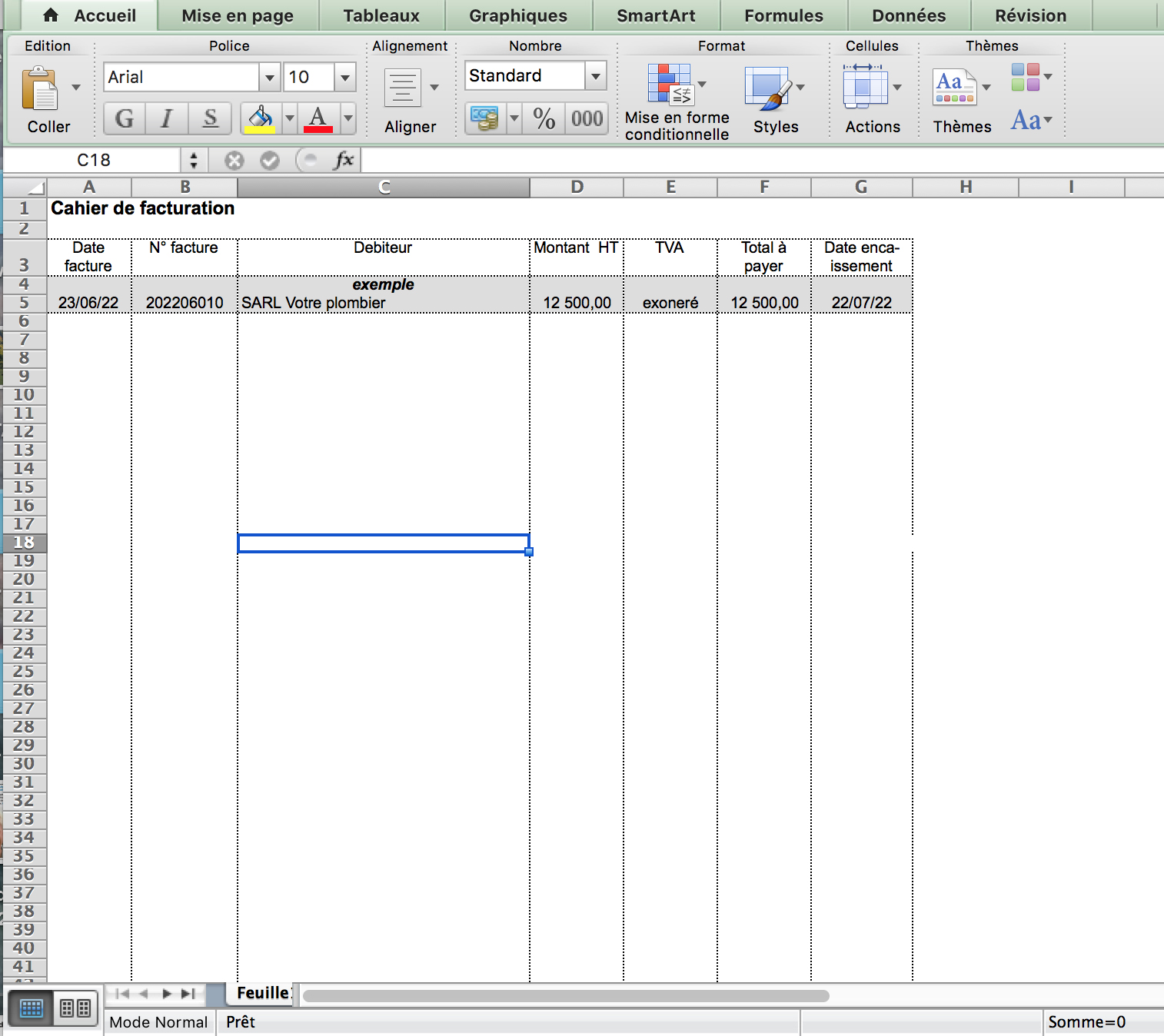Click the percent style icon

tap(544, 118)
